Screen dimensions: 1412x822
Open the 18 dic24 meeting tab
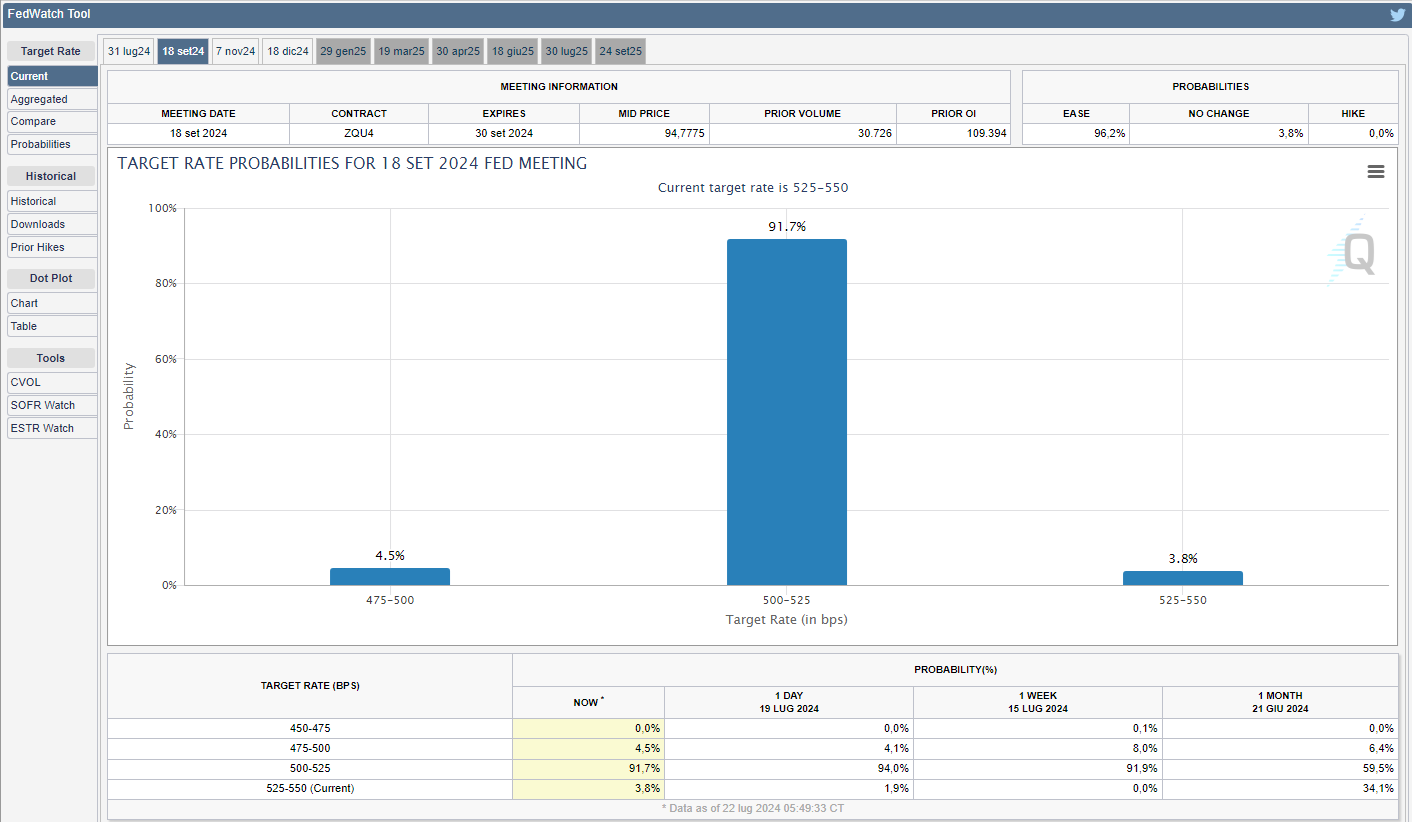(x=288, y=51)
